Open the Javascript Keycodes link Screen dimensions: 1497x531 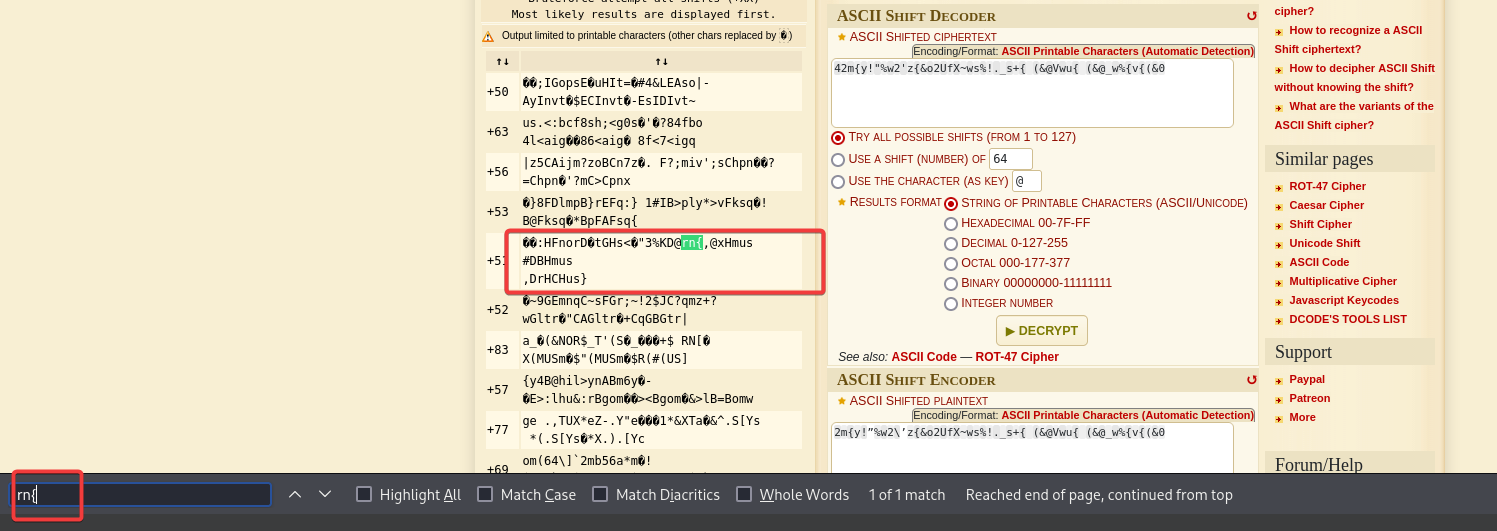click(x=1344, y=300)
